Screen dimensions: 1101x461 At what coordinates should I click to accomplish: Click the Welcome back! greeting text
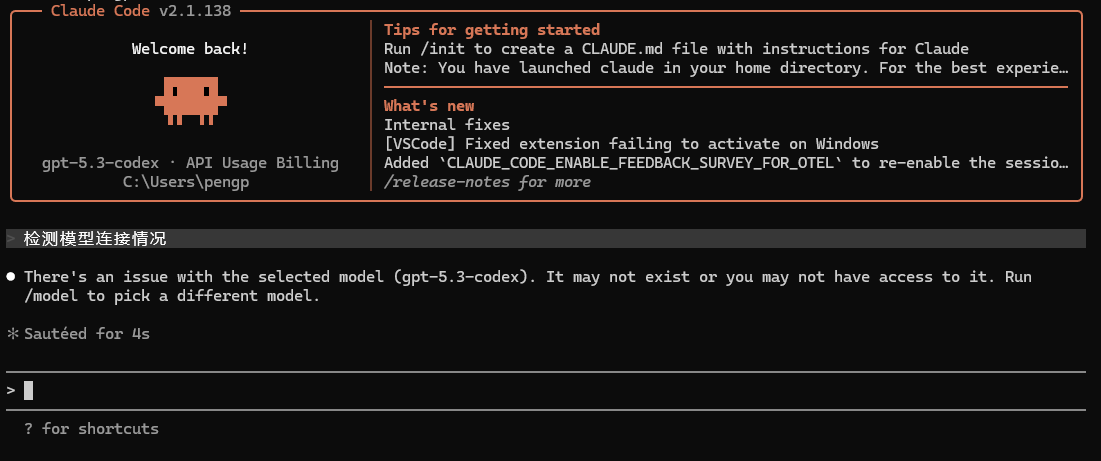coord(190,49)
